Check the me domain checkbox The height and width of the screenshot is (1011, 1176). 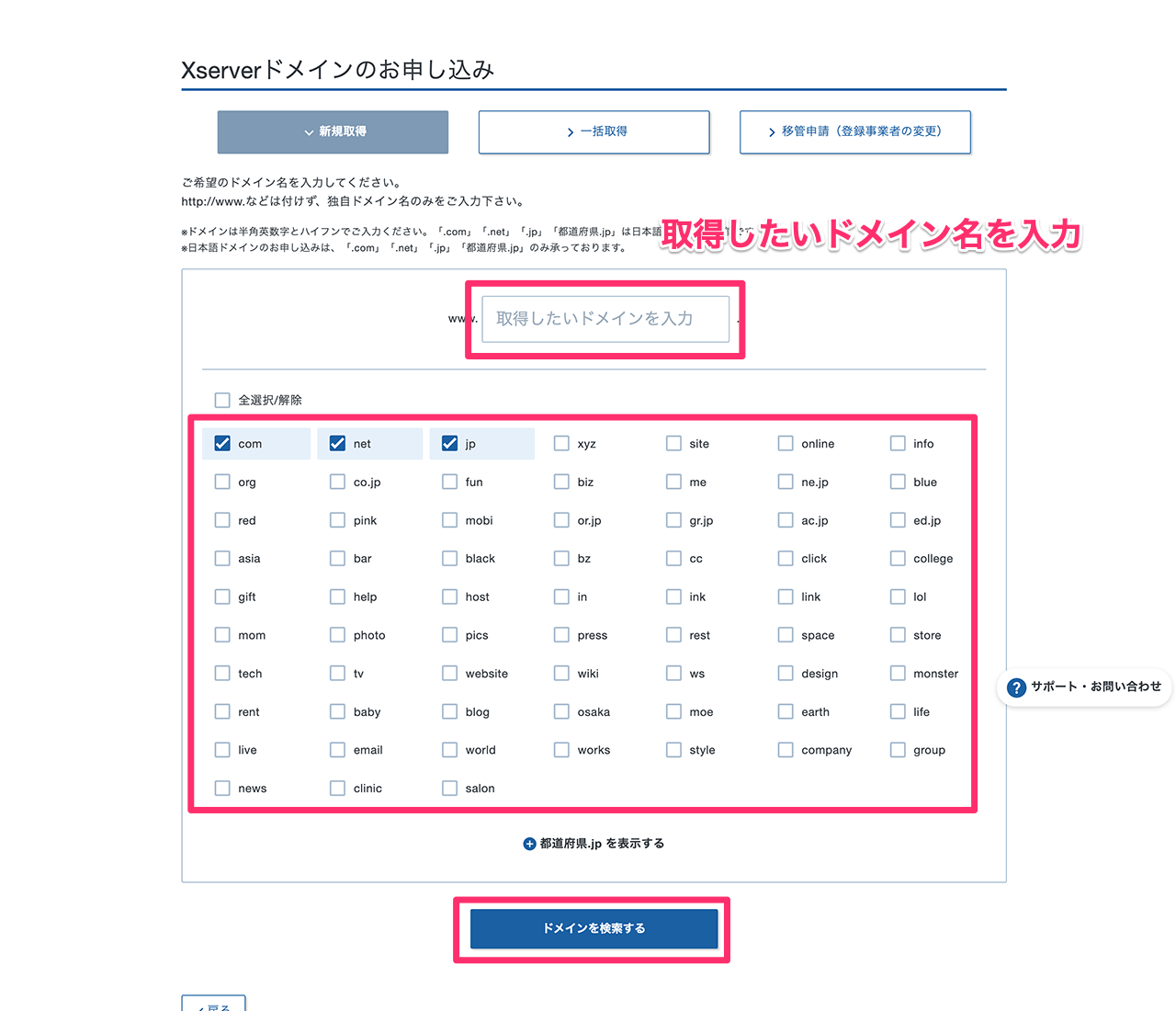(673, 482)
